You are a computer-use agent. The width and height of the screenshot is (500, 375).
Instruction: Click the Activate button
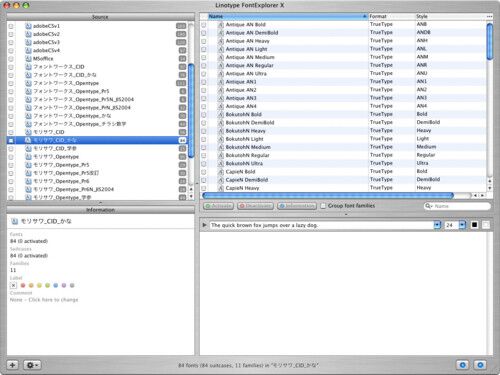click(218, 206)
